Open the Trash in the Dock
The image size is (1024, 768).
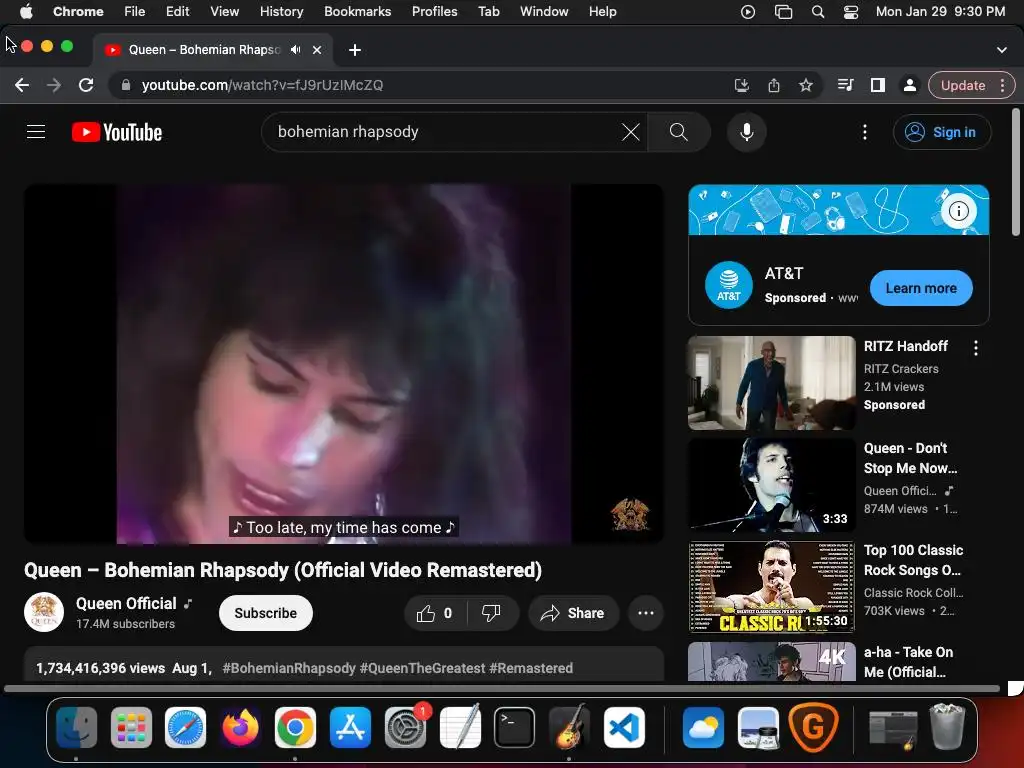click(x=947, y=727)
